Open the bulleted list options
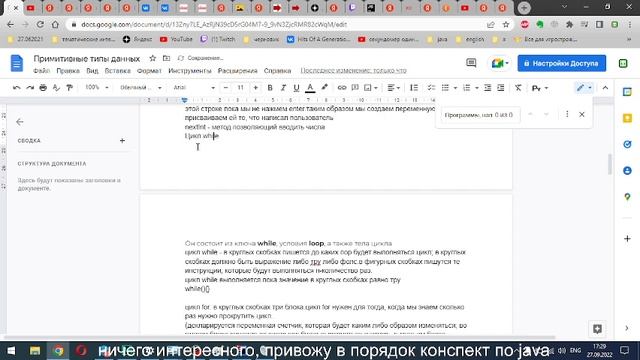The height and width of the screenshot is (360, 640). click(x=455, y=88)
